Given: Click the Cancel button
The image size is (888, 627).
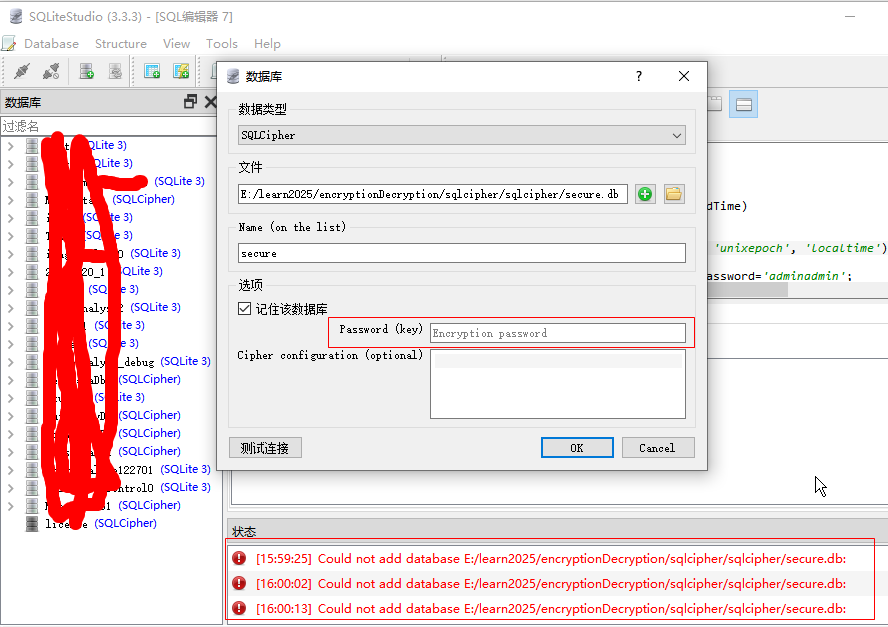Looking at the screenshot, I should coord(658,448).
